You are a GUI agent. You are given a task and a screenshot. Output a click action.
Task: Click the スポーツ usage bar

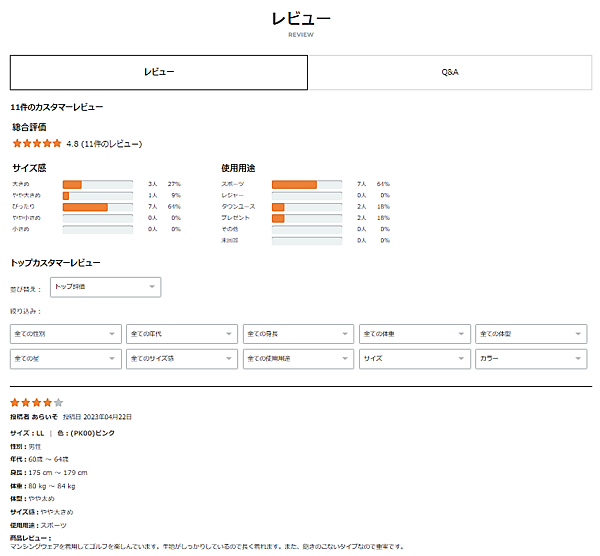pyautogui.click(x=306, y=184)
